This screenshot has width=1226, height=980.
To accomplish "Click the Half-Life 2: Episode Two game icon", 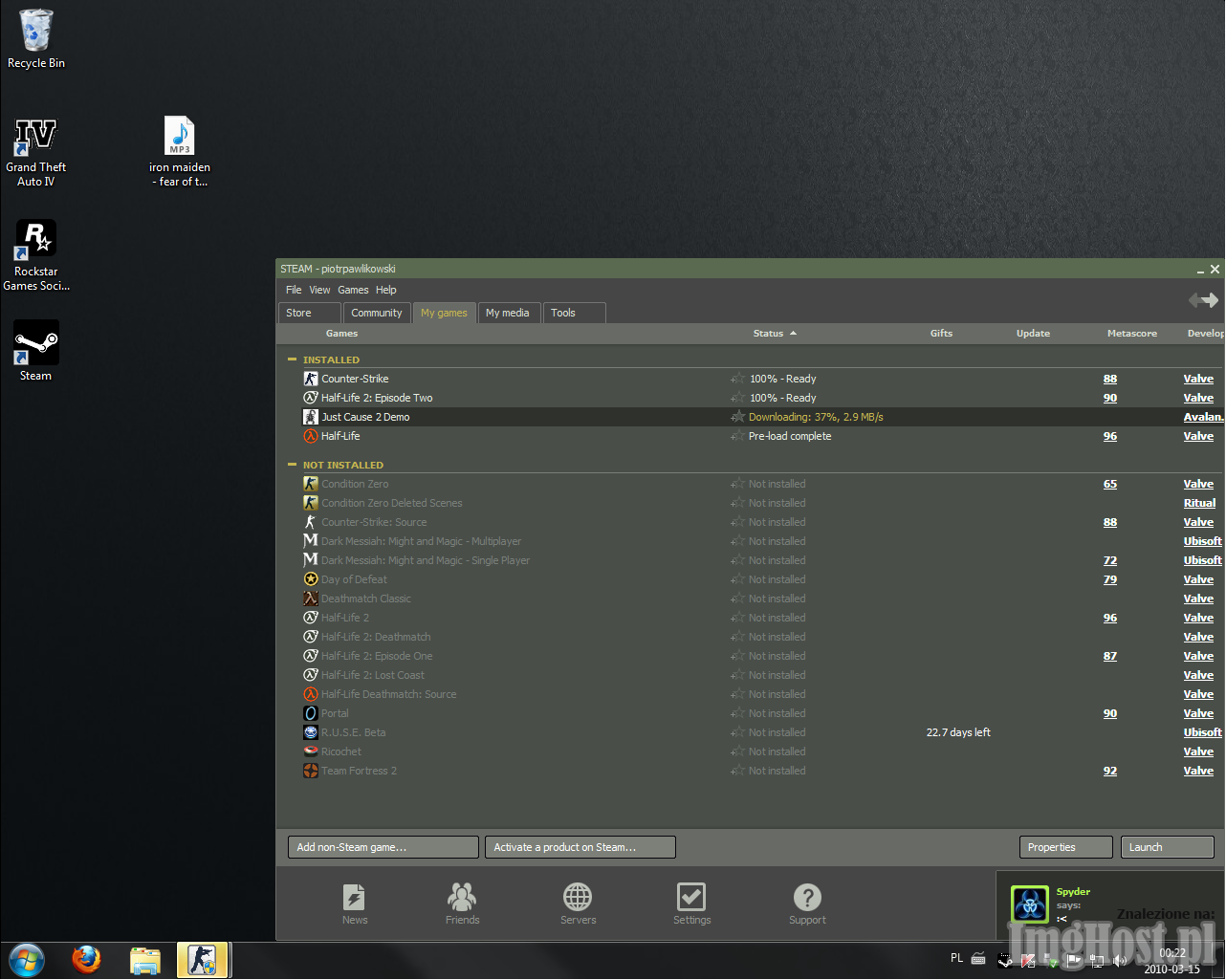I will tap(311, 398).
